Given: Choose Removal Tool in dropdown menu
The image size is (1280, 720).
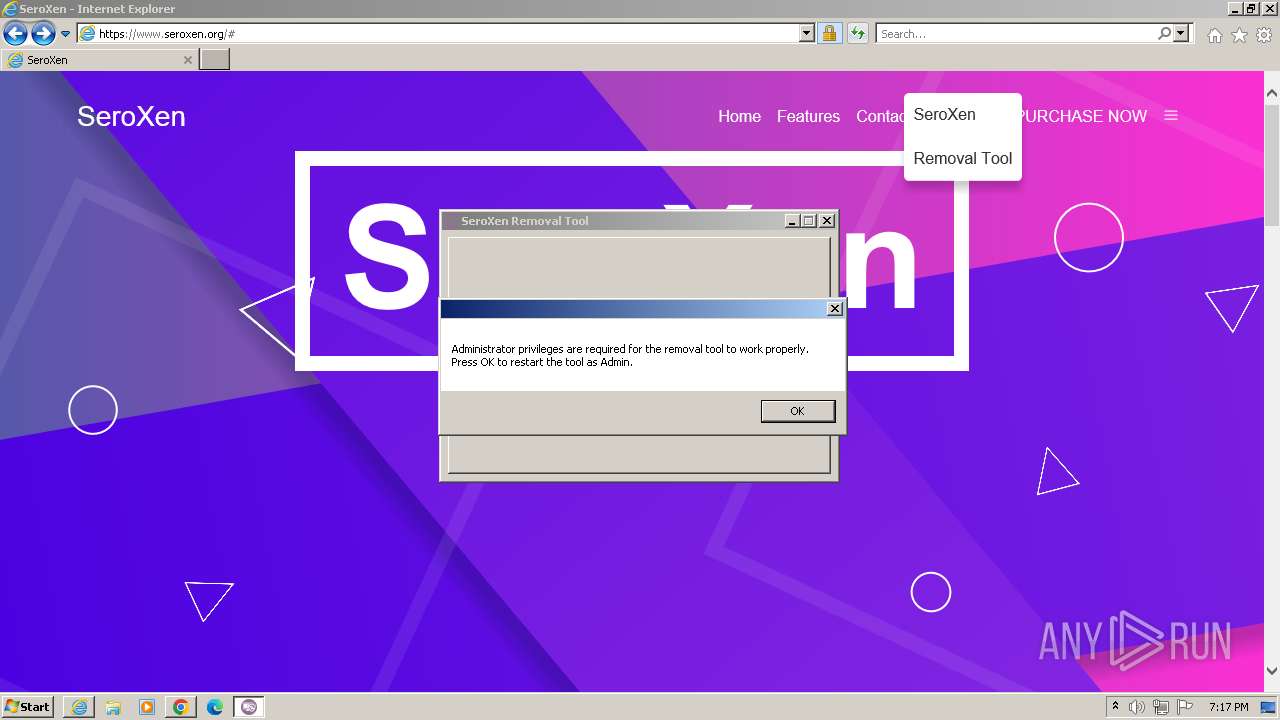Looking at the screenshot, I should pos(962,158).
